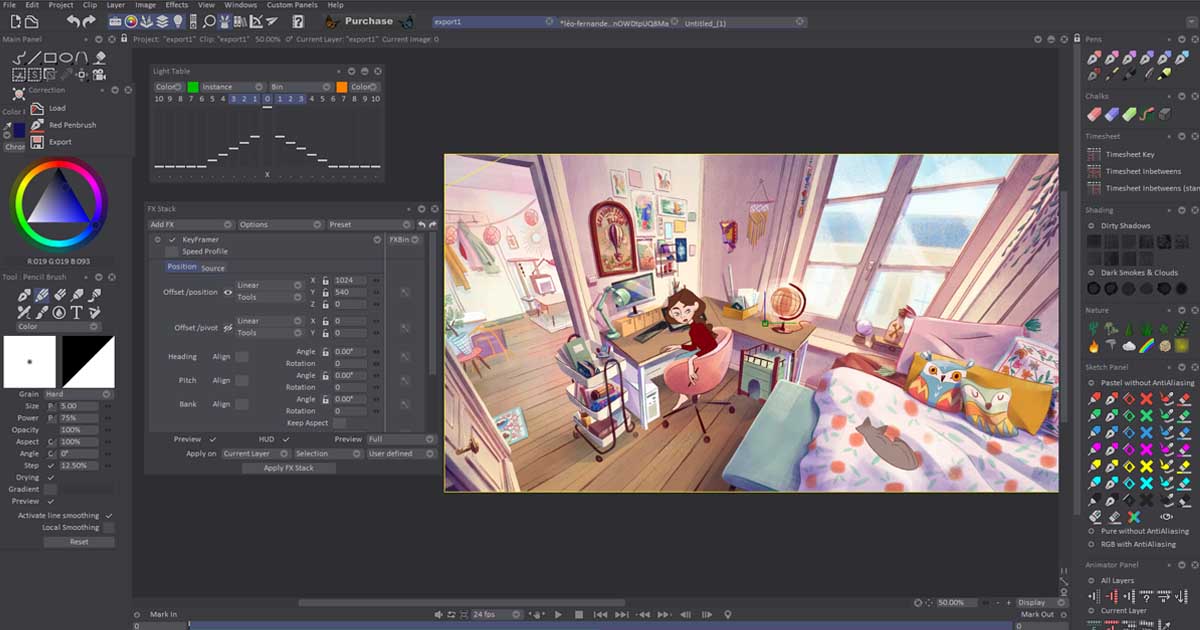Viewport: 1200px width, 630px height.
Task: Select the Text tool in Tool panel
Action: (76, 312)
